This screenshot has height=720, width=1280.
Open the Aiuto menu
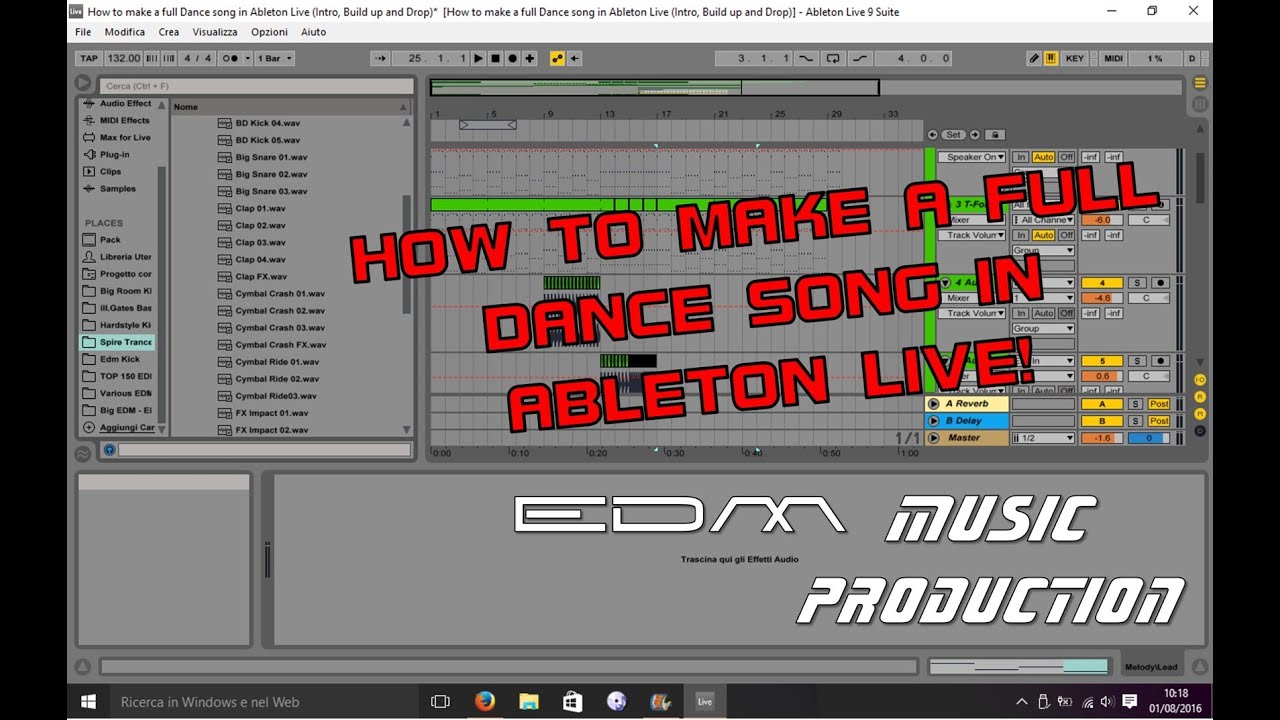coord(314,32)
